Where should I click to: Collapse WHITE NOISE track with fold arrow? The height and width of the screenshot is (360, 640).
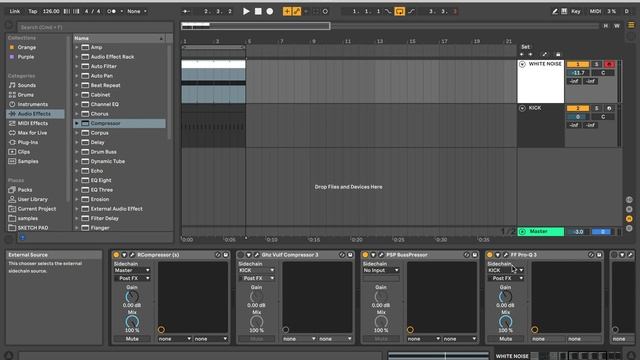(x=522, y=64)
